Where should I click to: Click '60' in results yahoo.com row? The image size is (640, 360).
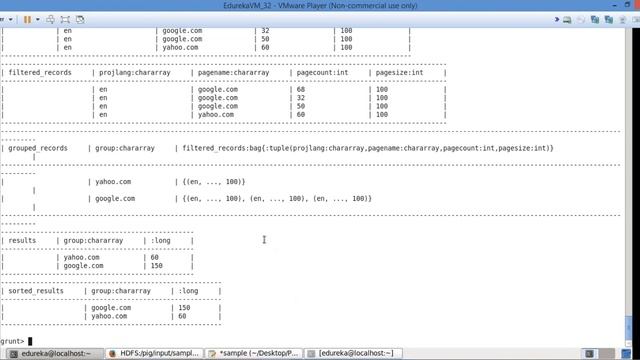pos(154,258)
